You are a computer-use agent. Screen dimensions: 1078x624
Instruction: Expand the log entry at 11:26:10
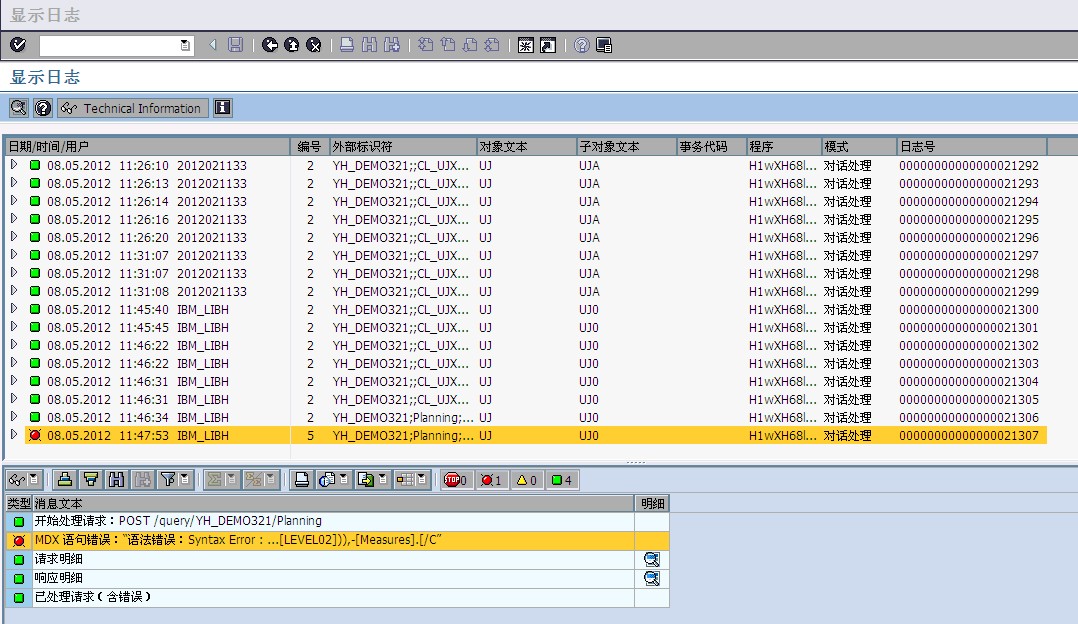point(14,165)
